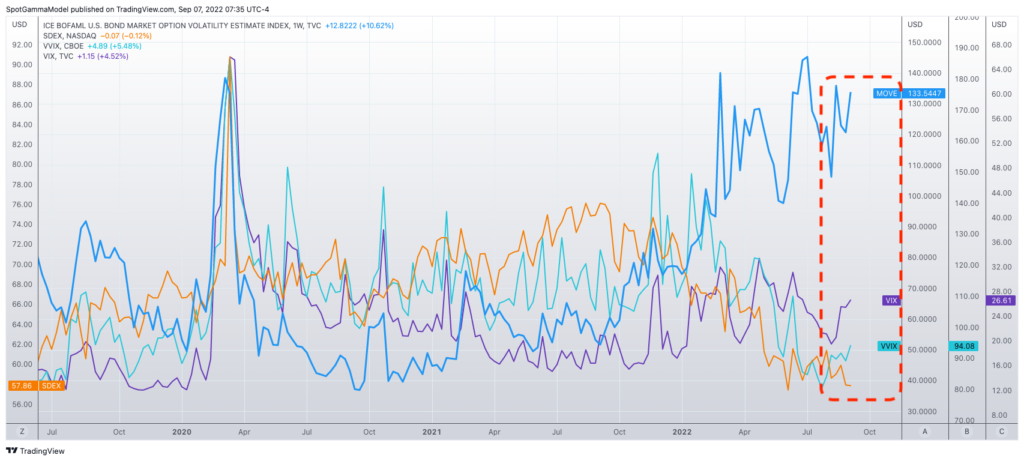Click the 2021 time axis label
Viewport: 1024px width, 461px height.
point(432,432)
